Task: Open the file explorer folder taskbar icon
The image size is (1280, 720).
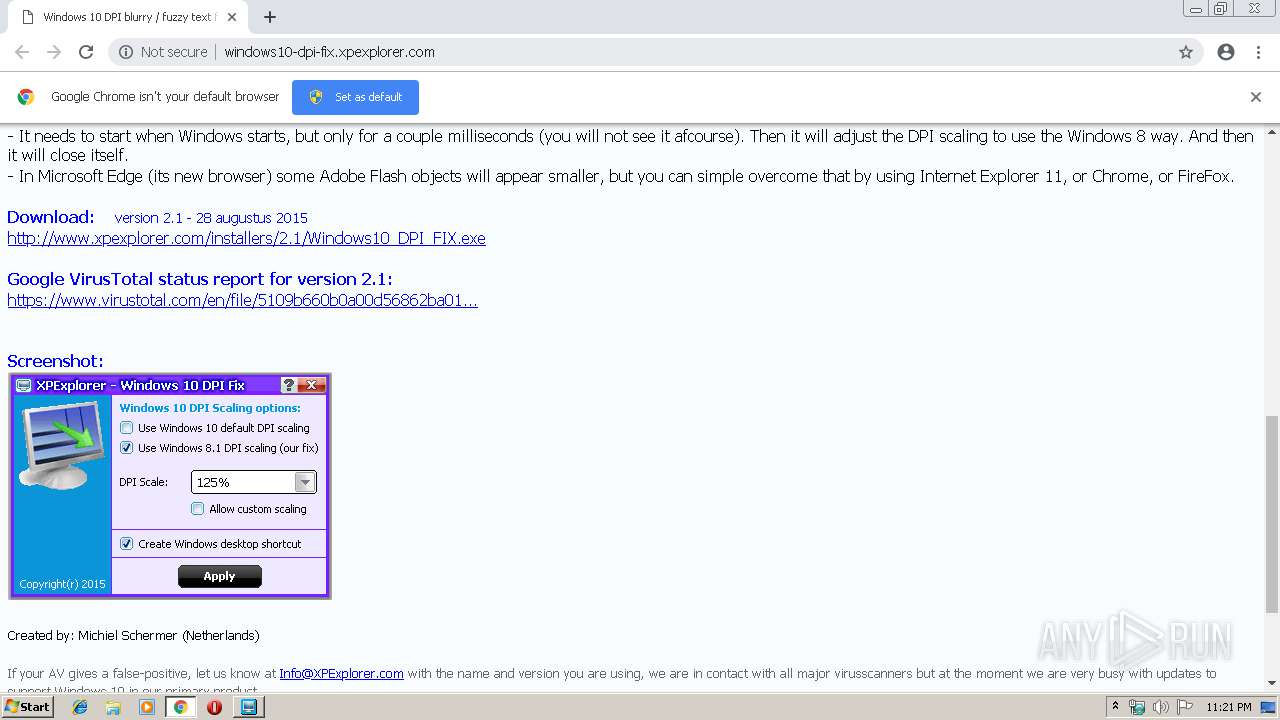Action: click(113, 707)
